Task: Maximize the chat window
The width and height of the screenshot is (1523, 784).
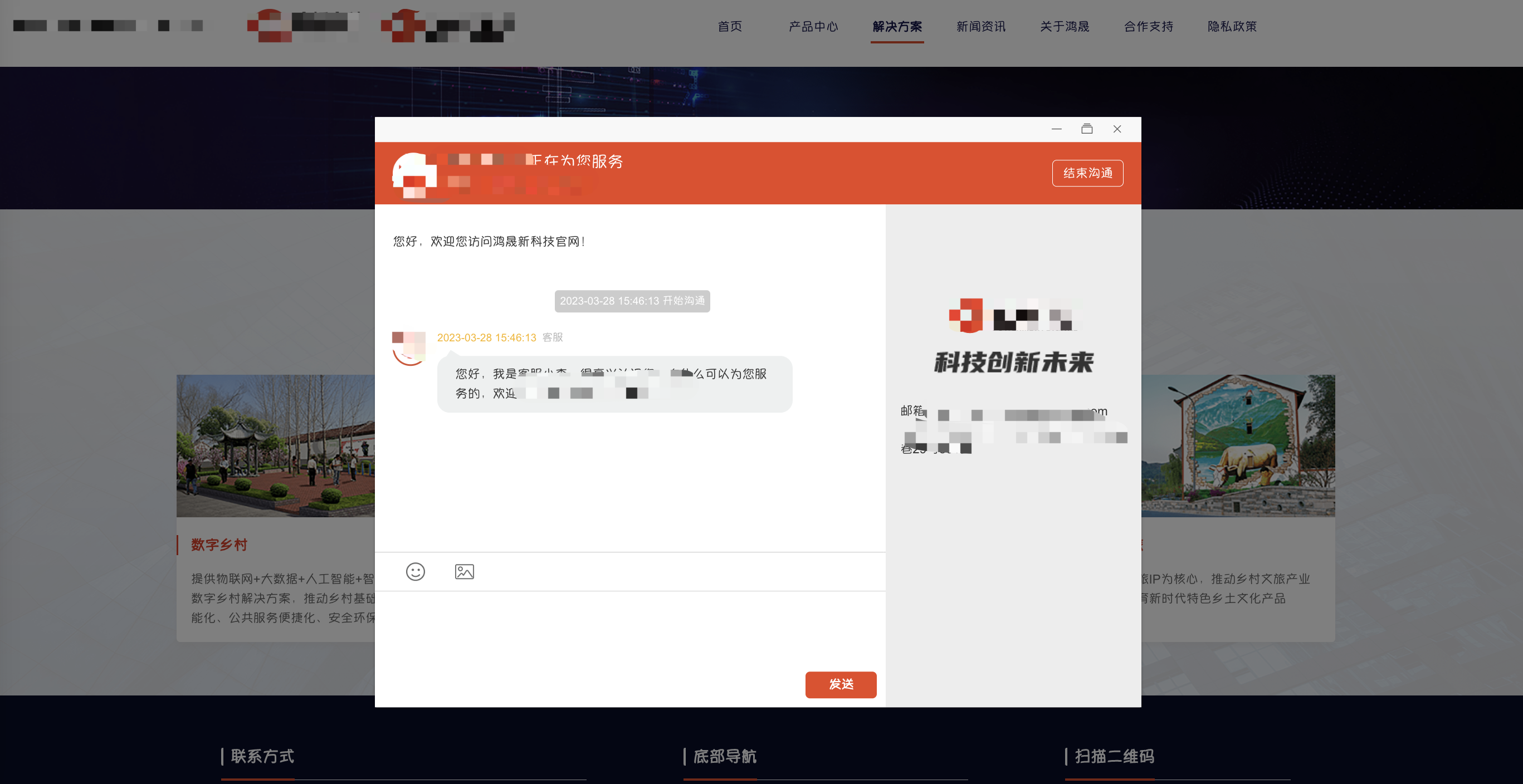Action: click(1087, 129)
